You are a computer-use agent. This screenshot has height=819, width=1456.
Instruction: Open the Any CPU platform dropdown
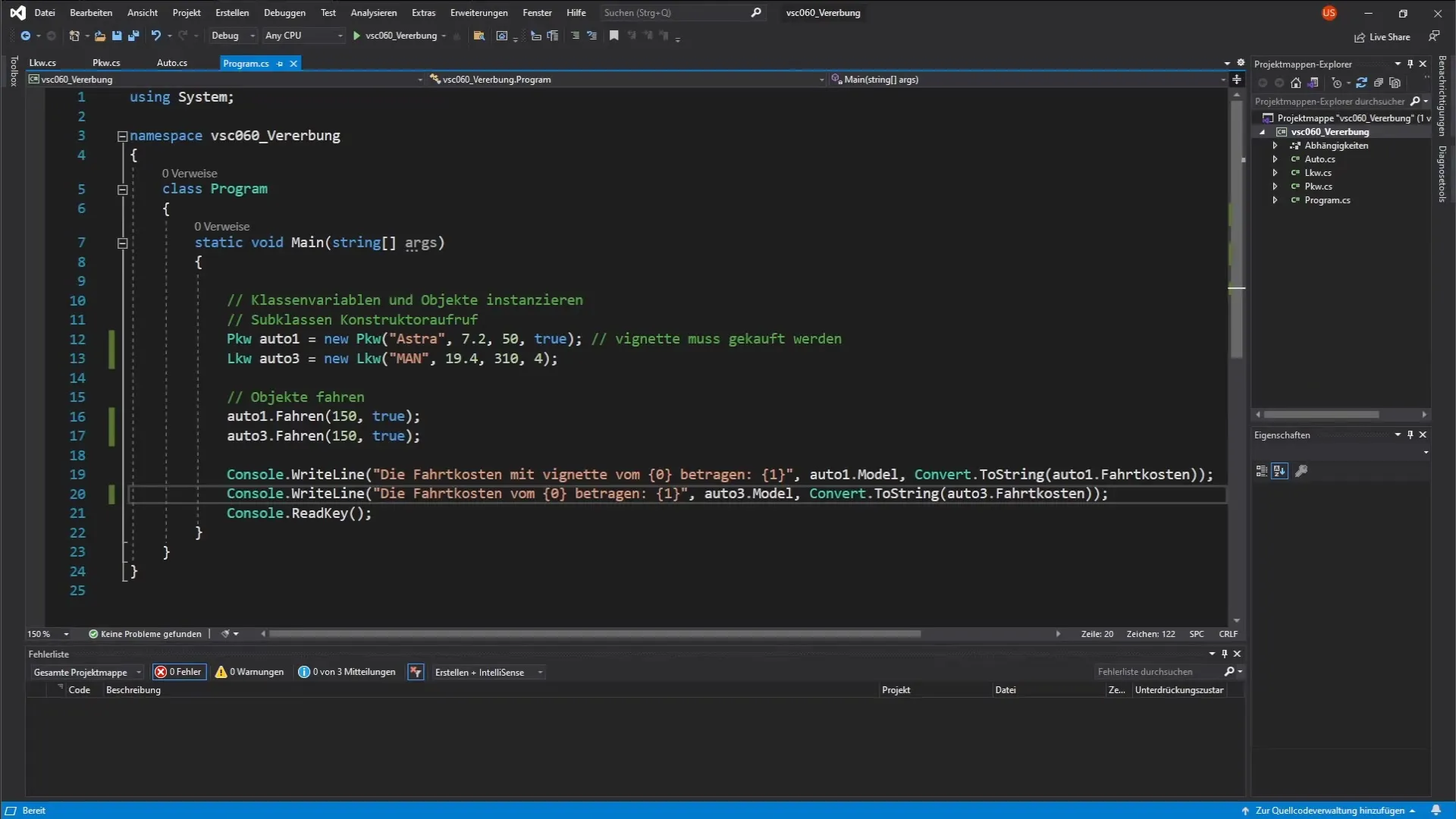[303, 36]
